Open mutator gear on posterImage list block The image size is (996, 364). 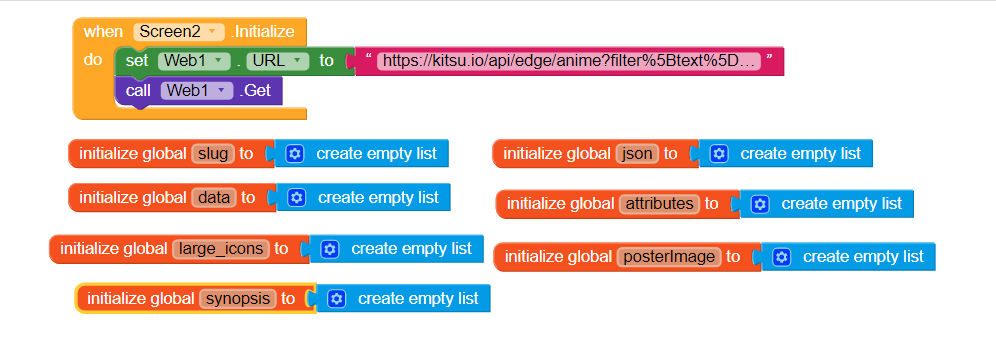tap(782, 257)
